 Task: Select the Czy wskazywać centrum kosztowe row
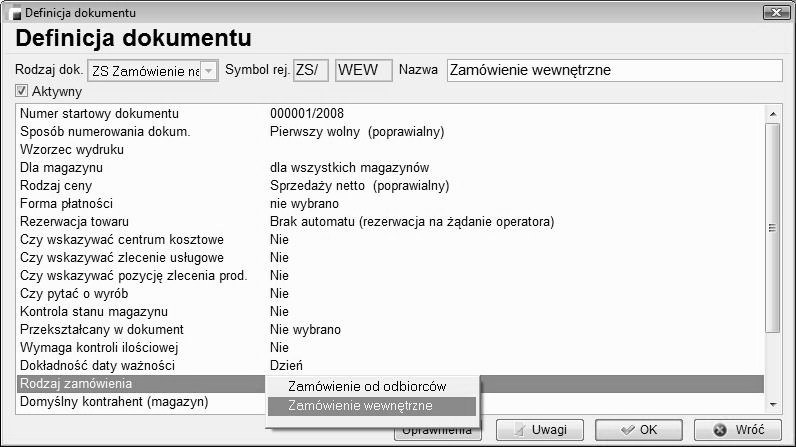[390, 240]
